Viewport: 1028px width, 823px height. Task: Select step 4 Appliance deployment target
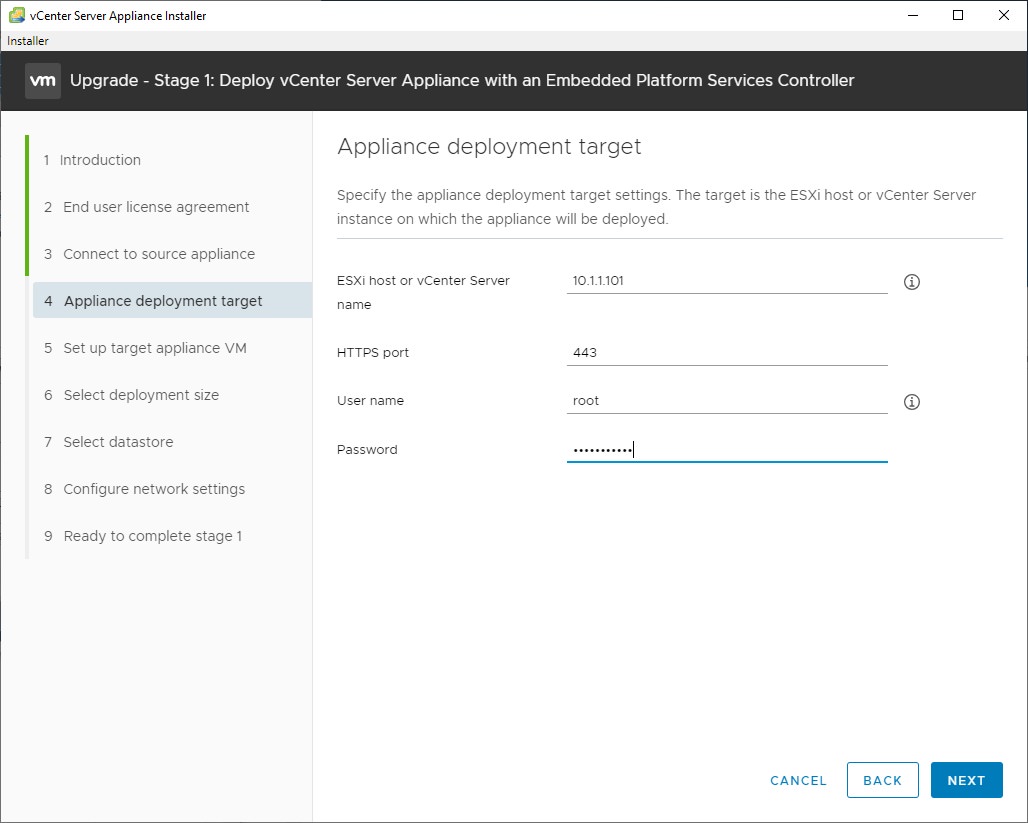click(172, 300)
